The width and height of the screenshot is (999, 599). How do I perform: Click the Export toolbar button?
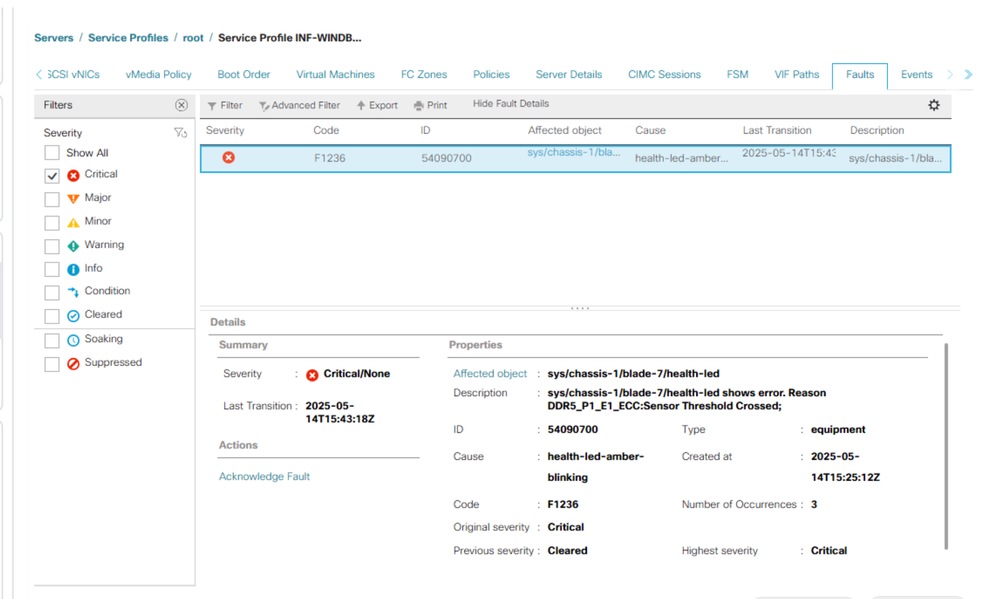pyautogui.click(x=377, y=105)
